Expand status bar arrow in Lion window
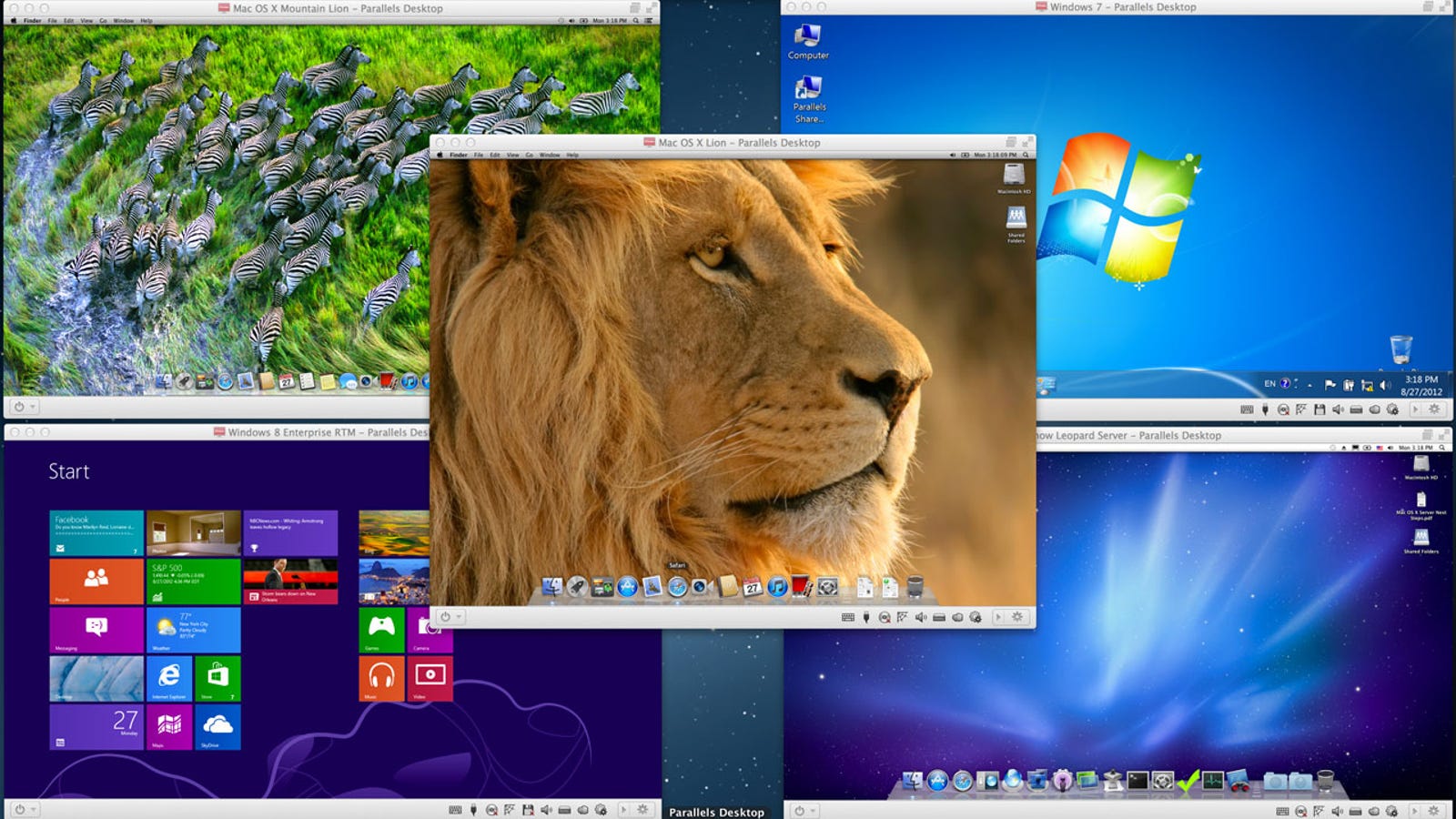The image size is (1456, 819). (x=998, y=617)
